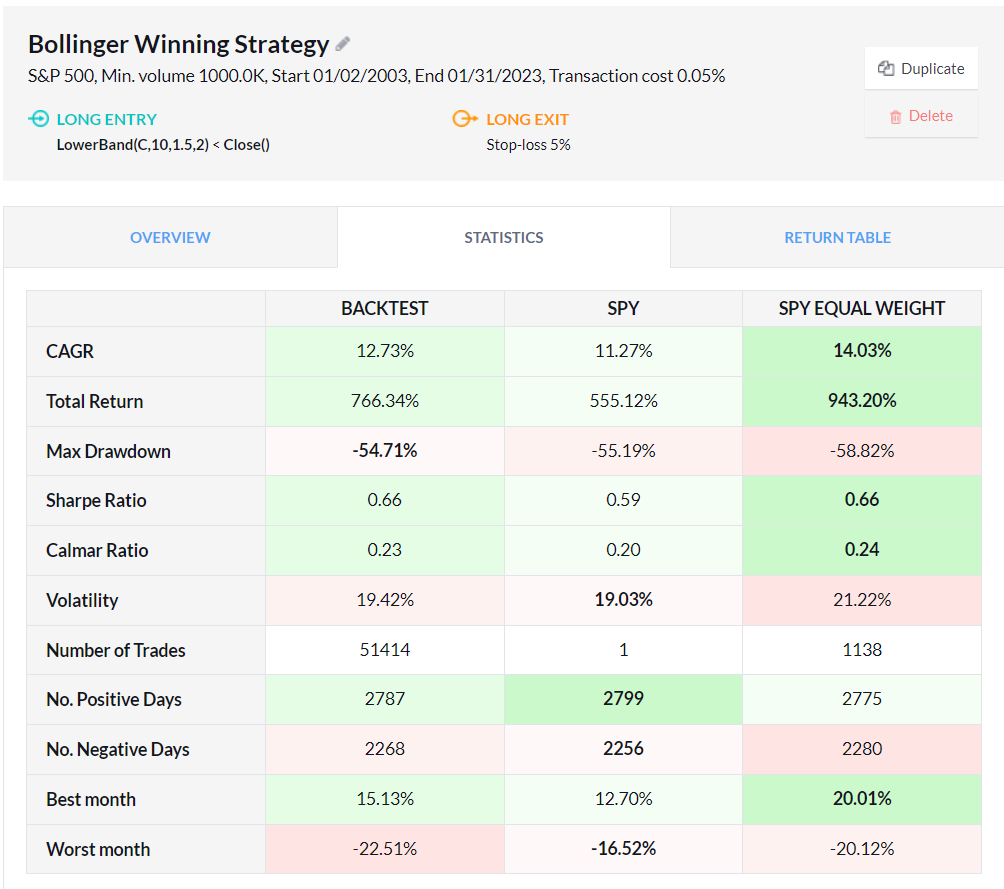Click the Duplicate button
1004x889 pixels.
click(x=921, y=68)
